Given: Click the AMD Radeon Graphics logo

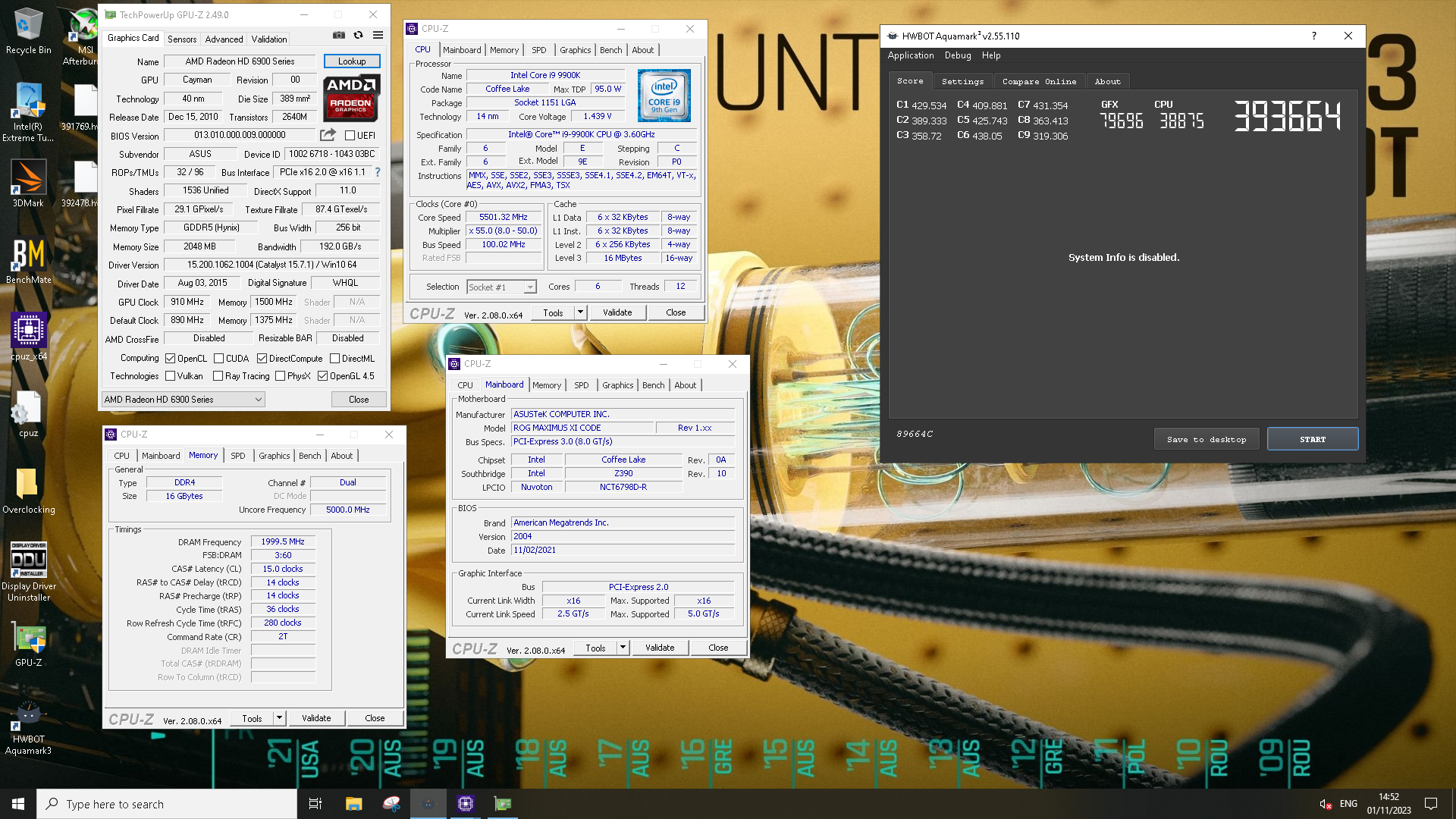Looking at the screenshot, I should 351,98.
